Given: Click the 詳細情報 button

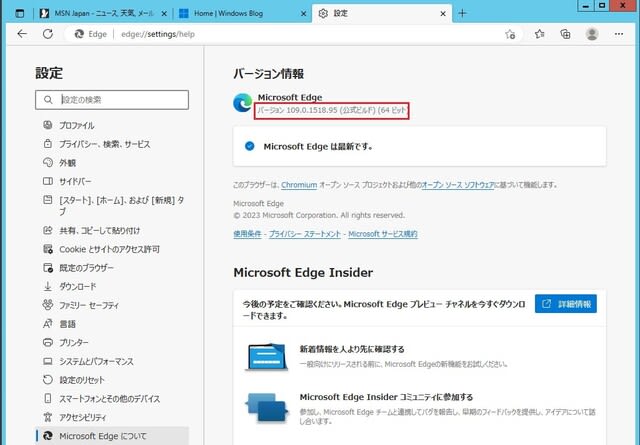Looking at the screenshot, I should (566, 304).
